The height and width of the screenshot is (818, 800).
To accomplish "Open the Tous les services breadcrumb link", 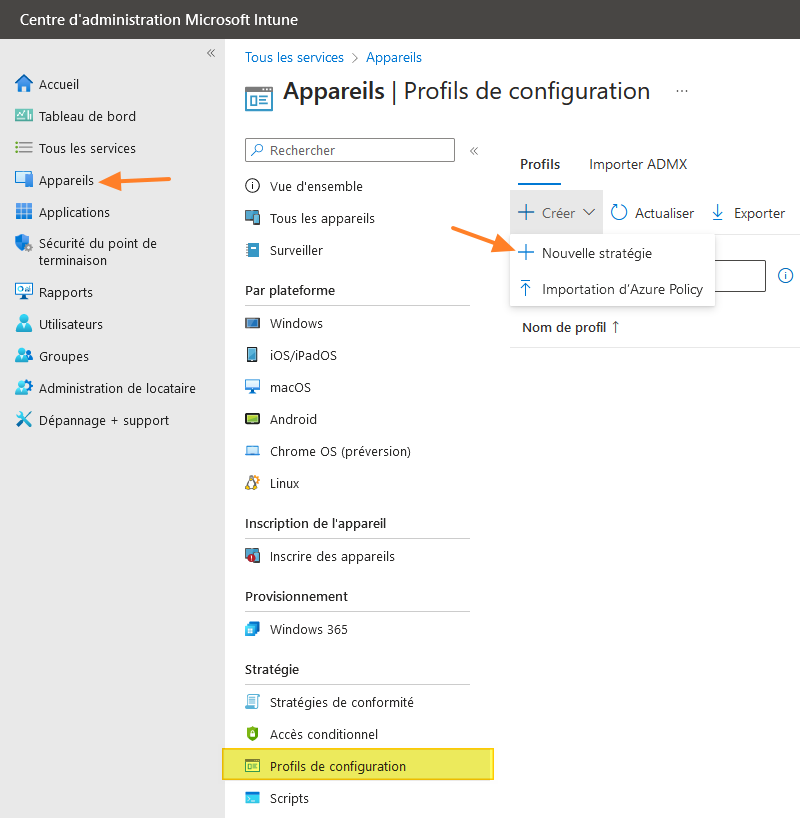I will coord(294,58).
